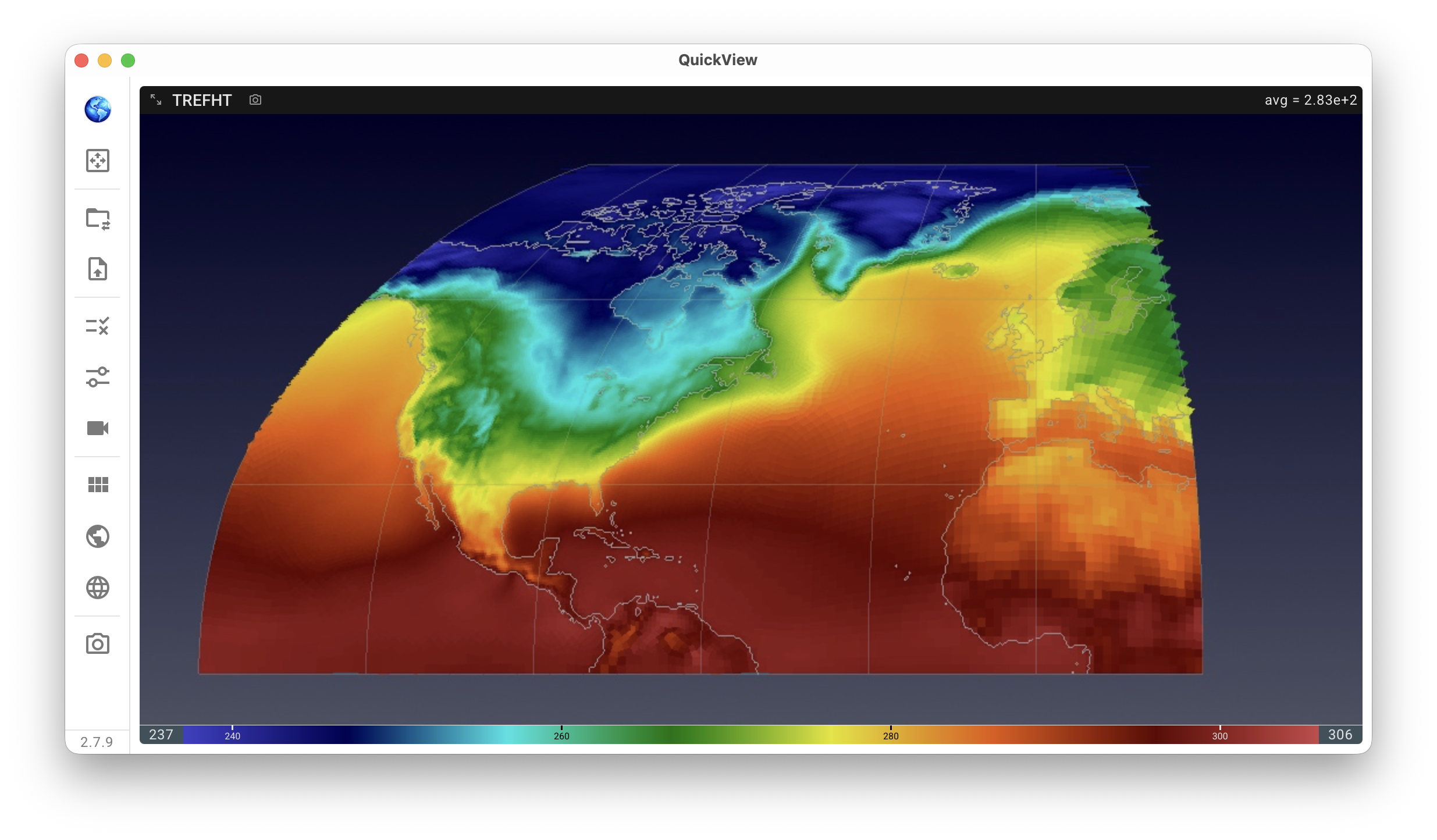The height and width of the screenshot is (840, 1437).
Task: Click the colorbar near the 260 tick
Action: (x=561, y=734)
